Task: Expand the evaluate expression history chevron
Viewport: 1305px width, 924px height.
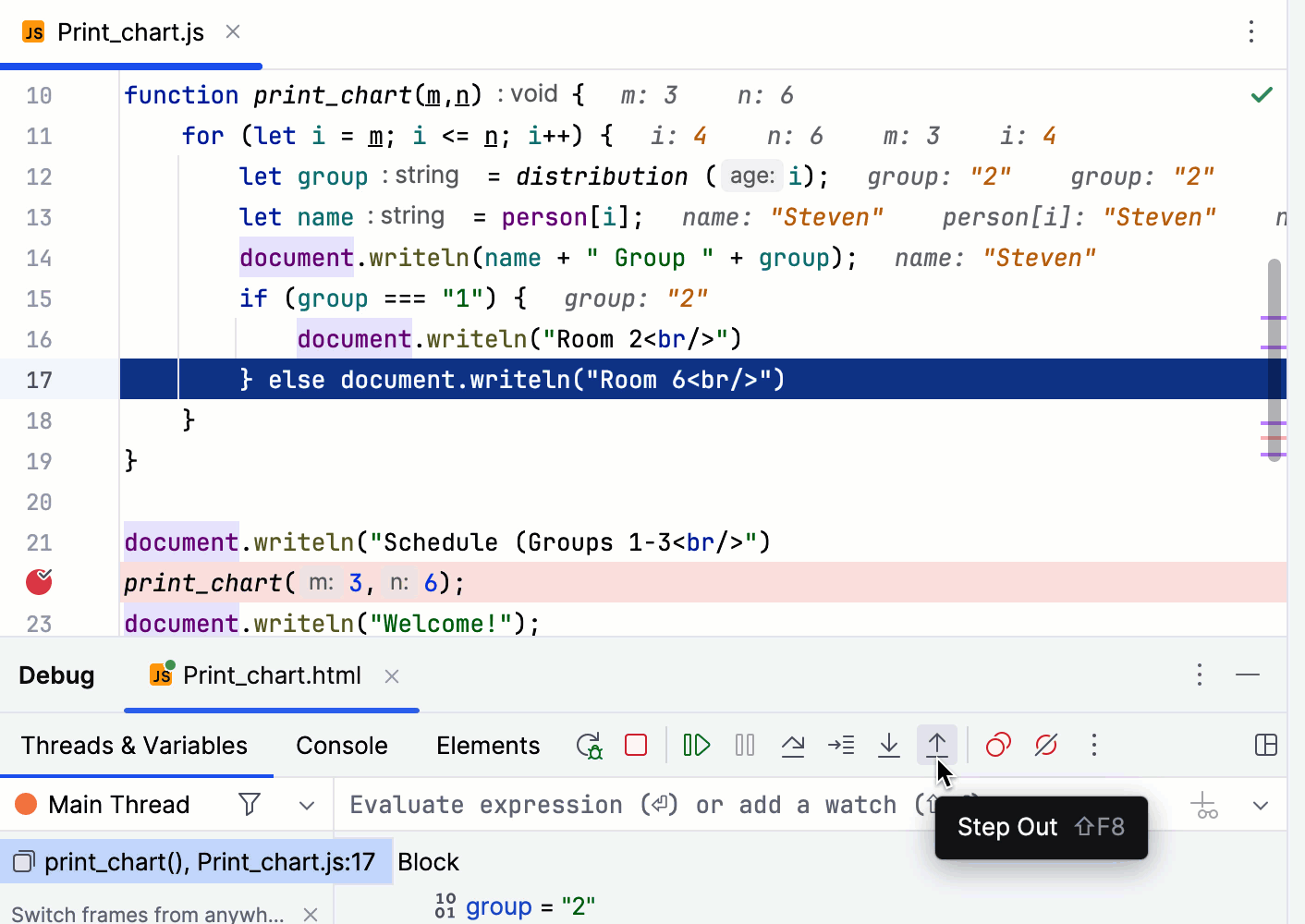Action: (x=1261, y=806)
